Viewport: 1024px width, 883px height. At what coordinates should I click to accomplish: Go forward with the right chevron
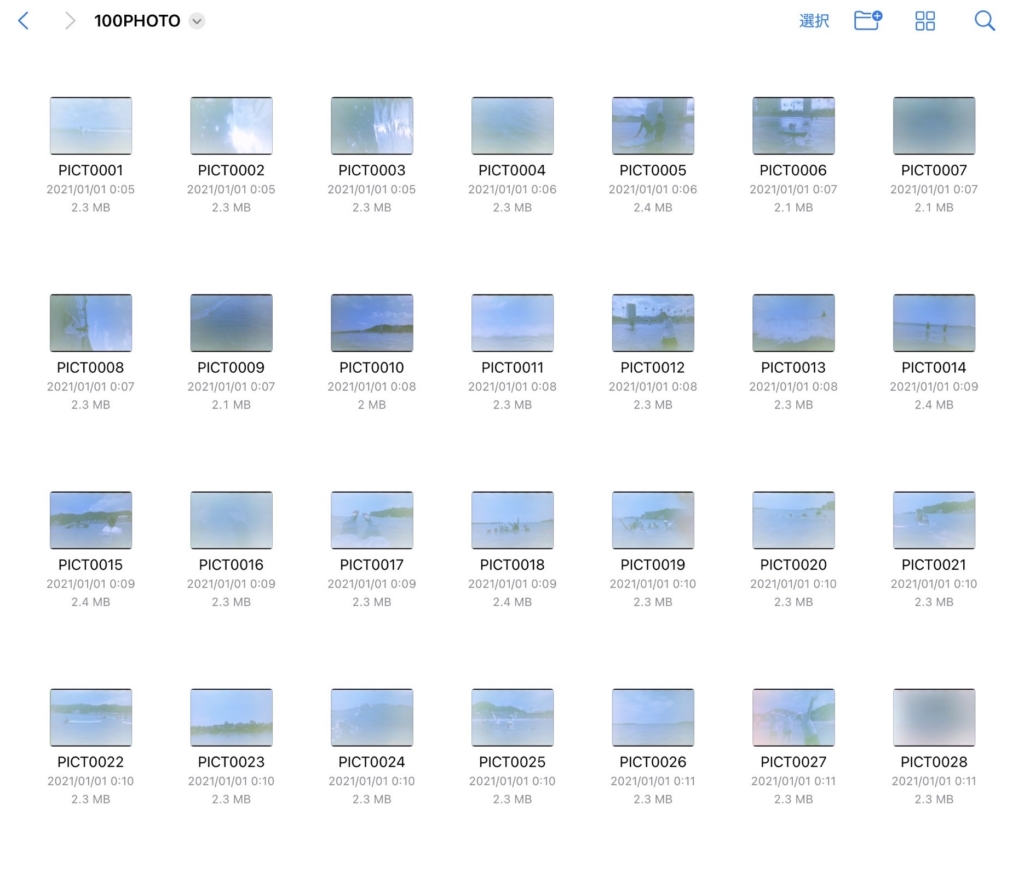[70, 21]
